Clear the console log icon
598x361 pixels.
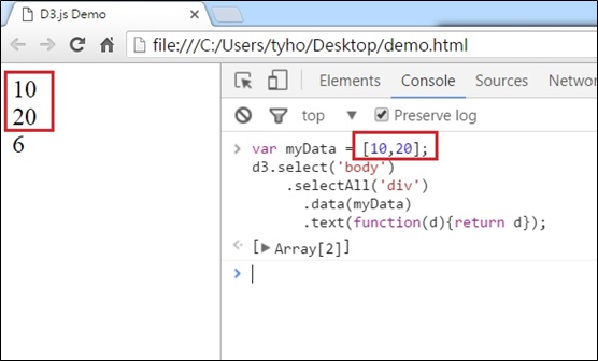click(x=244, y=115)
